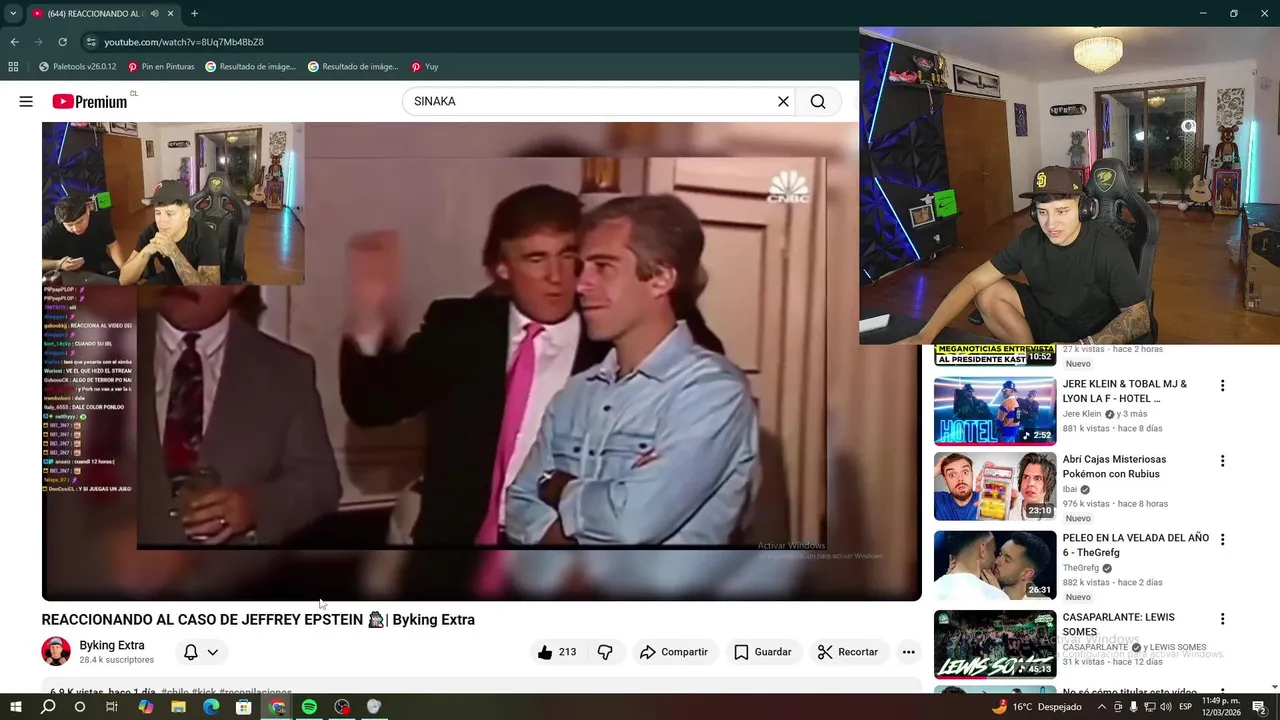Open the Recortar clip tool
This screenshot has width=1280, height=720.
[x=848, y=652]
